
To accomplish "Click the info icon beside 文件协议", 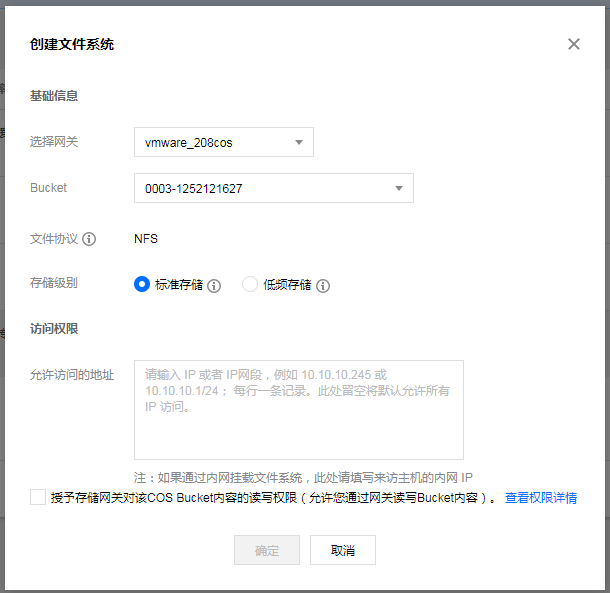I will pyautogui.click(x=89, y=239).
